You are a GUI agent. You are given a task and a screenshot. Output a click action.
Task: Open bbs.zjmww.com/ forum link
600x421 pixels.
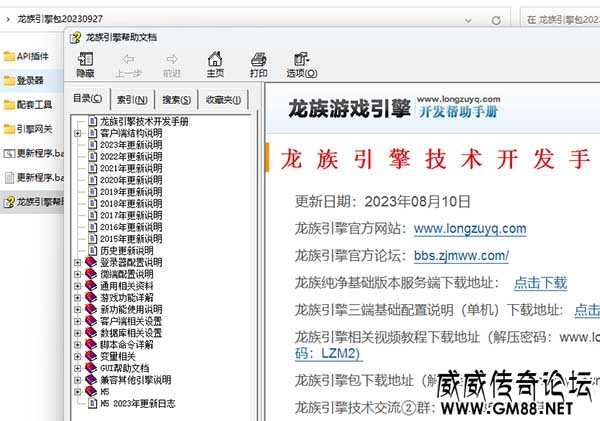[461, 256]
